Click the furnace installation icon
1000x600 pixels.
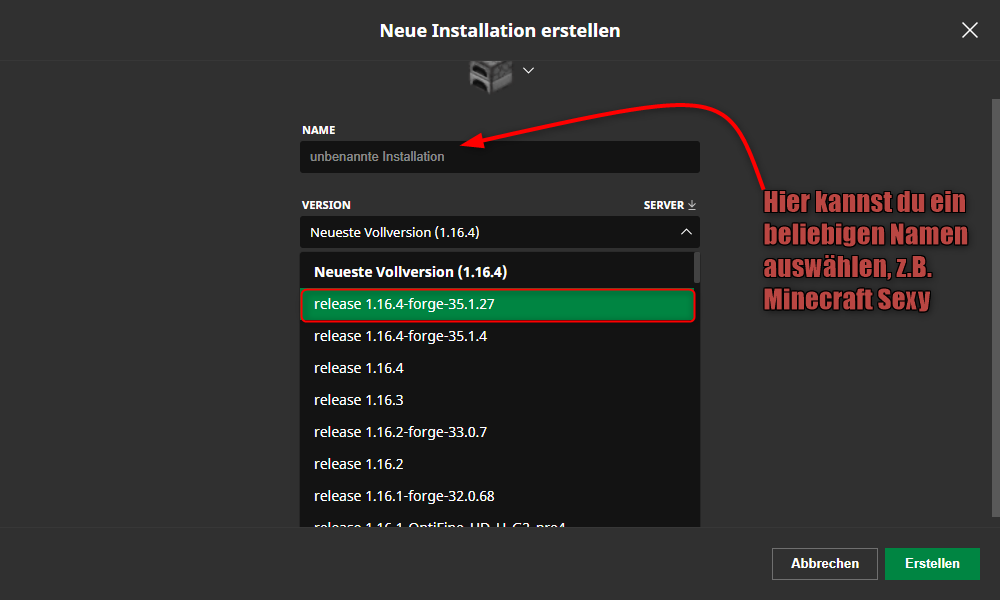pyautogui.click(x=490, y=76)
